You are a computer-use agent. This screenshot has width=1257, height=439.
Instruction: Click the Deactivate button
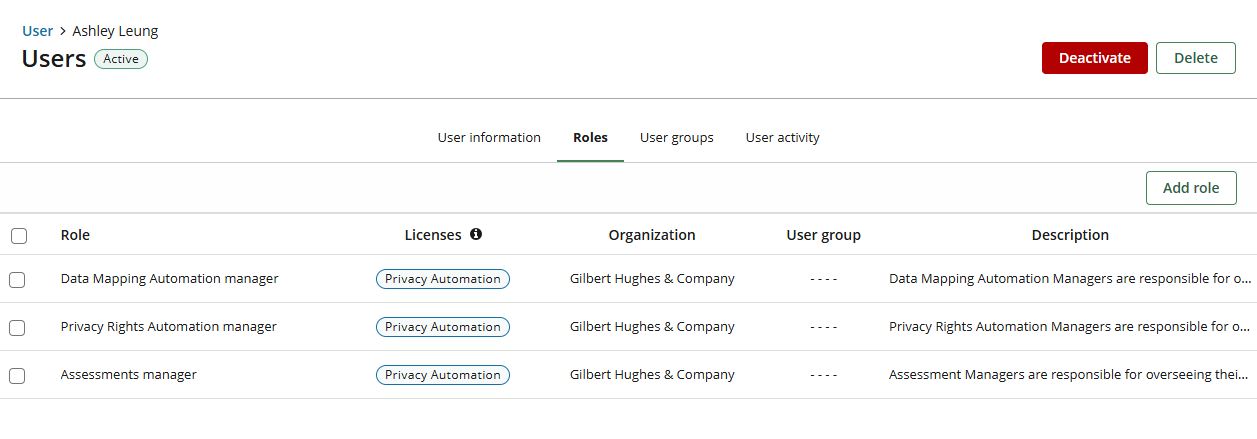[1095, 58]
